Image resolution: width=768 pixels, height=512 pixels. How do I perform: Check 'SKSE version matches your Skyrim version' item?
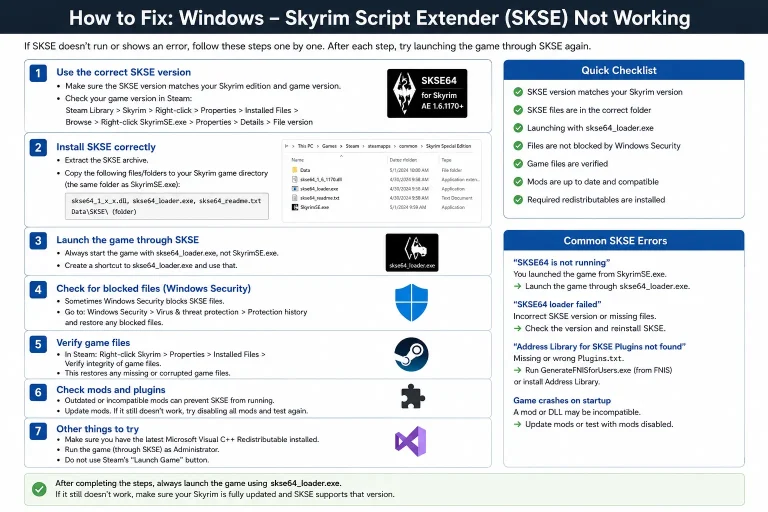tap(518, 92)
